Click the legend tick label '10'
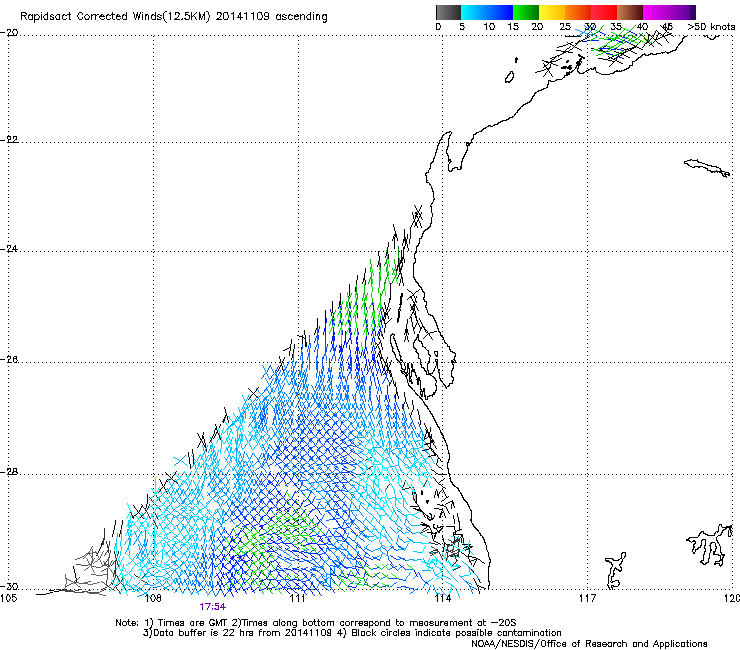This screenshot has height=650, width=740. (x=489, y=27)
